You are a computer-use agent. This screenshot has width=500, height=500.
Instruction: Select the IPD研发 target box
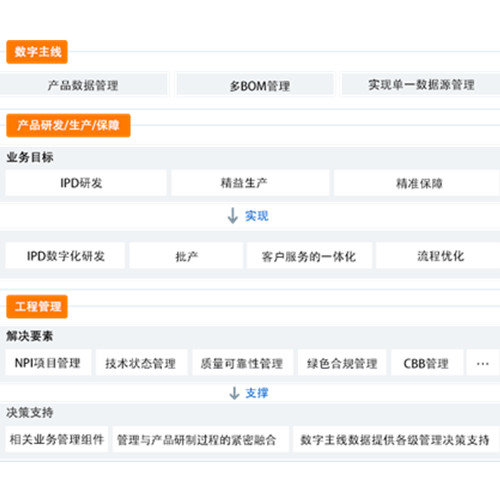click(86, 183)
